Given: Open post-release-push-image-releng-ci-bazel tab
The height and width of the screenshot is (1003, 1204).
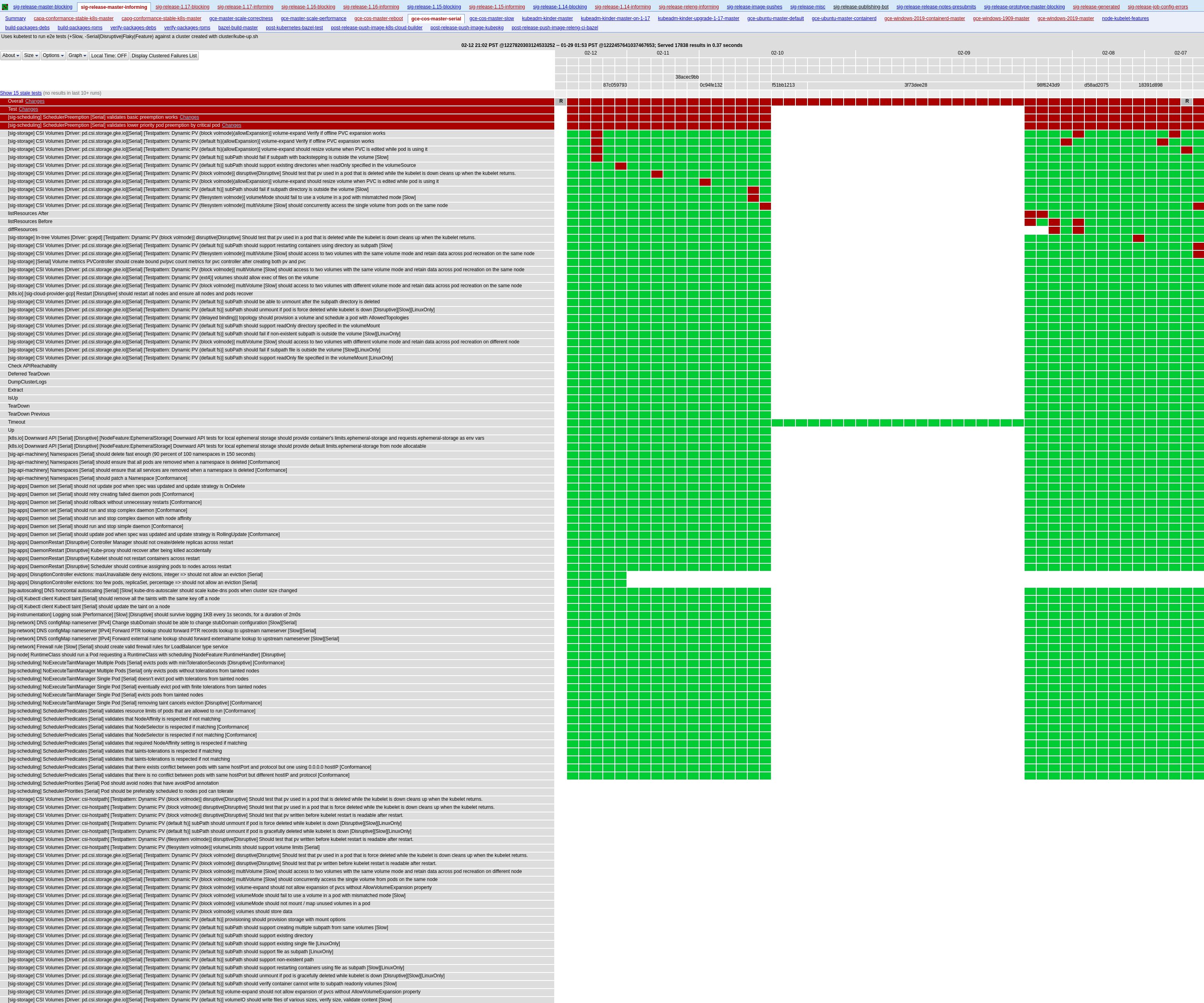Looking at the screenshot, I should point(554,28).
